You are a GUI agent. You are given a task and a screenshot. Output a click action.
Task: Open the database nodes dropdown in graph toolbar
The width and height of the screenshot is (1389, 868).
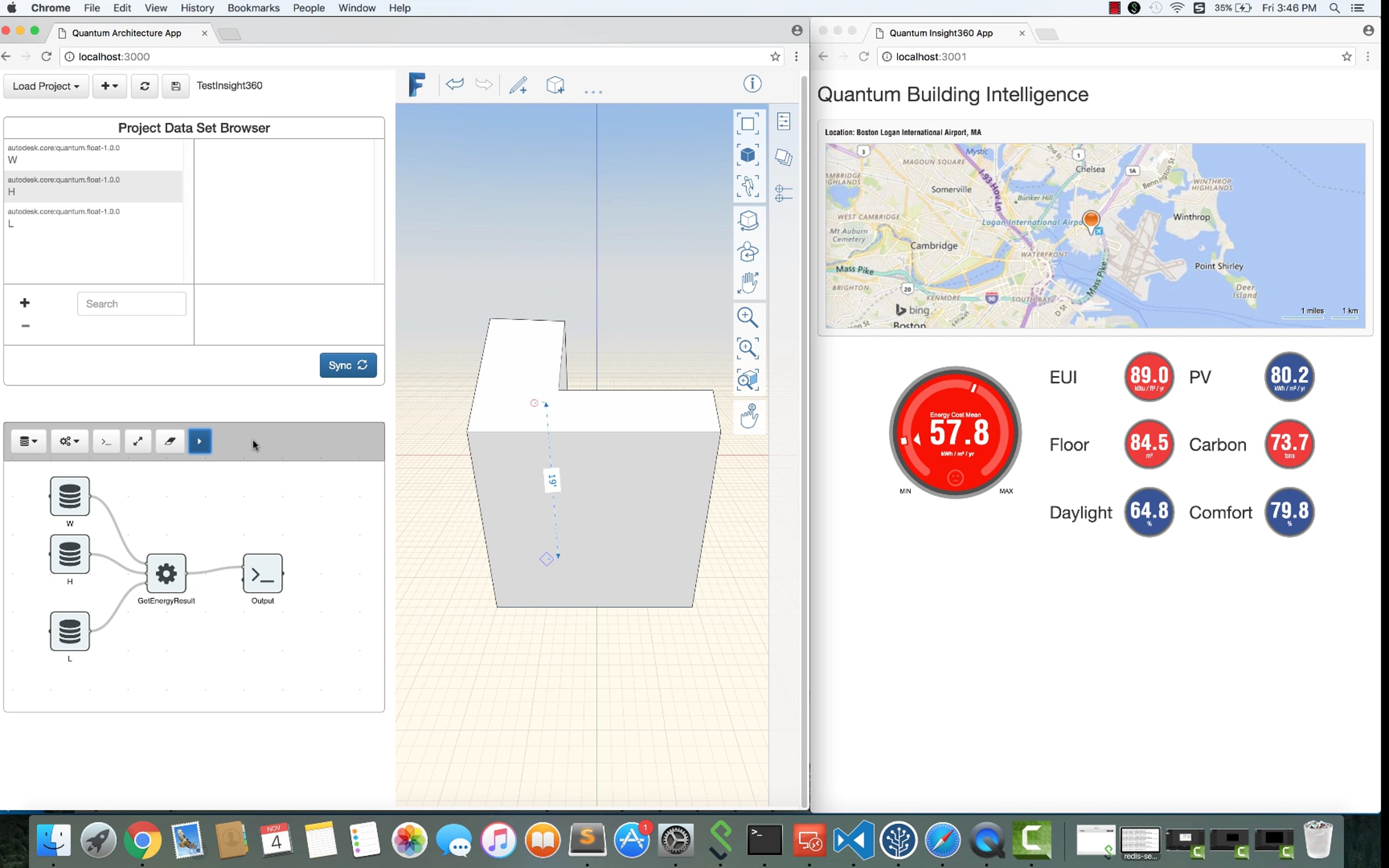pos(28,442)
